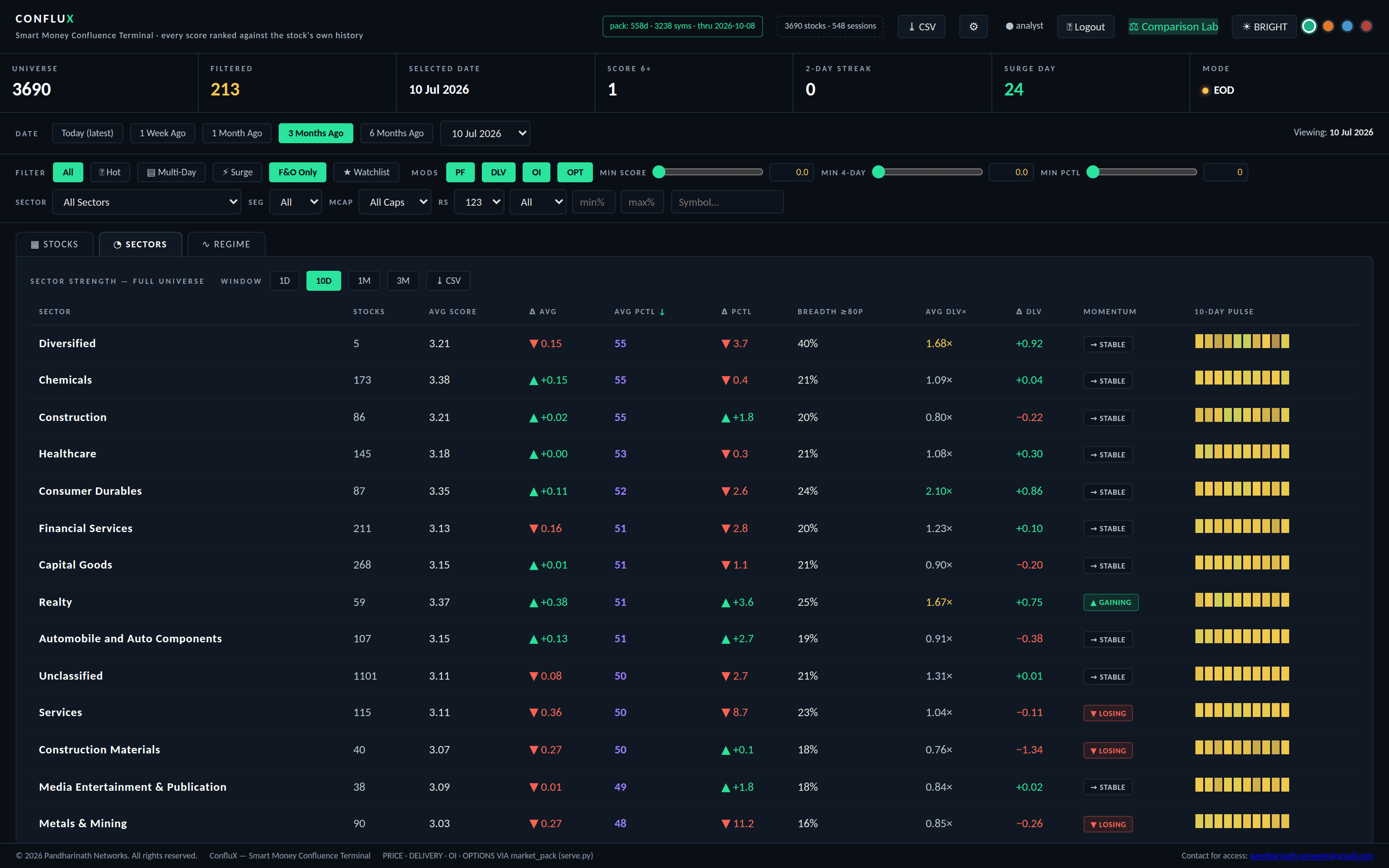Switch to BRIGHT theme mode
Image resolution: width=1389 pixels, height=868 pixels.
[x=1264, y=26]
